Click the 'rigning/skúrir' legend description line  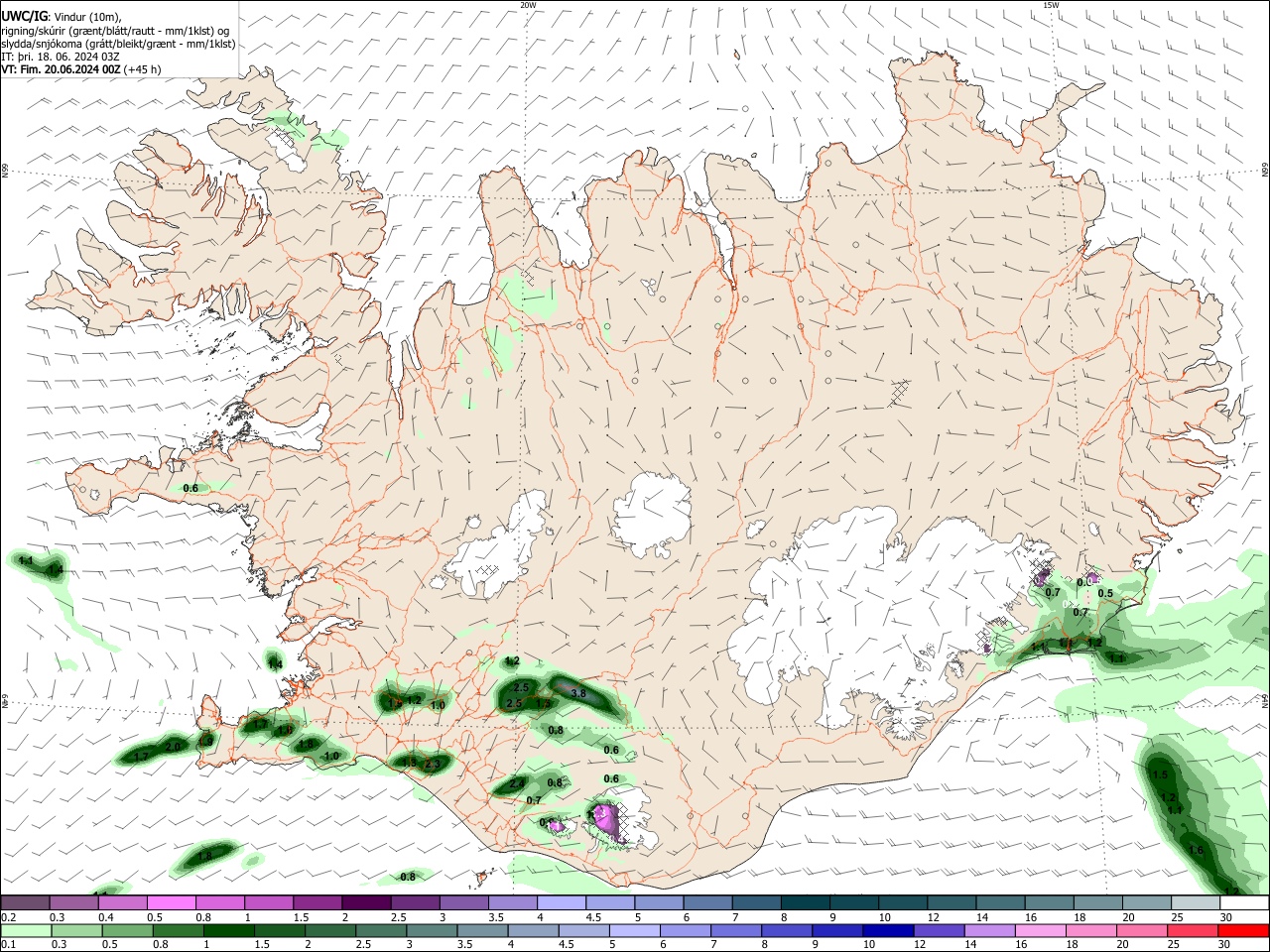coord(115,30)
